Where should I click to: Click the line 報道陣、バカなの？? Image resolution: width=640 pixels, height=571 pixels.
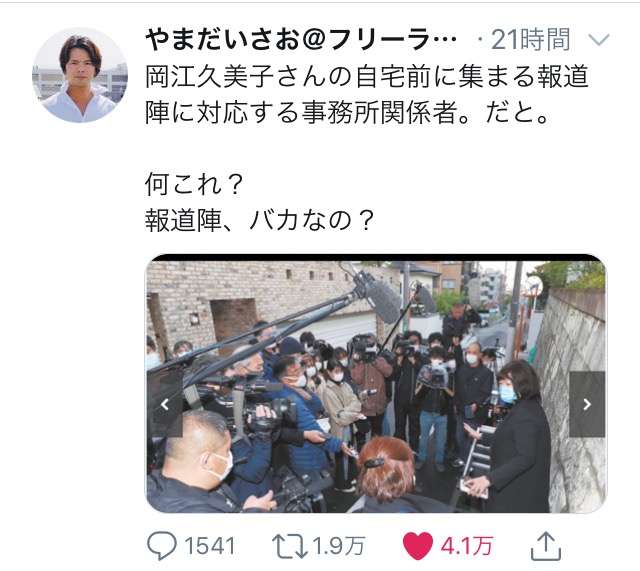pos(260,220)
